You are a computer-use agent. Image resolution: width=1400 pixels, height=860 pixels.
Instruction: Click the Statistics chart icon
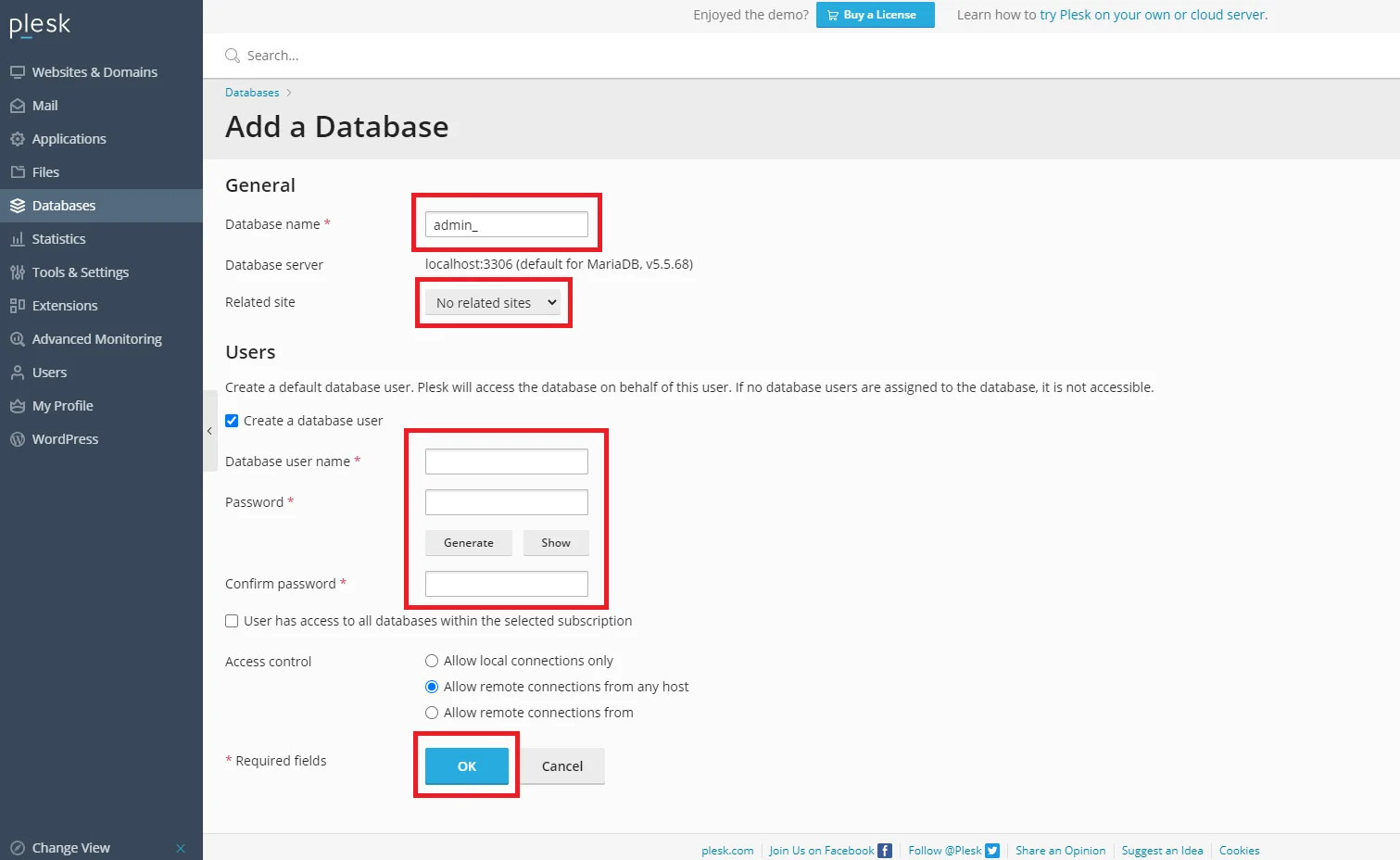(x=18, y=239)
